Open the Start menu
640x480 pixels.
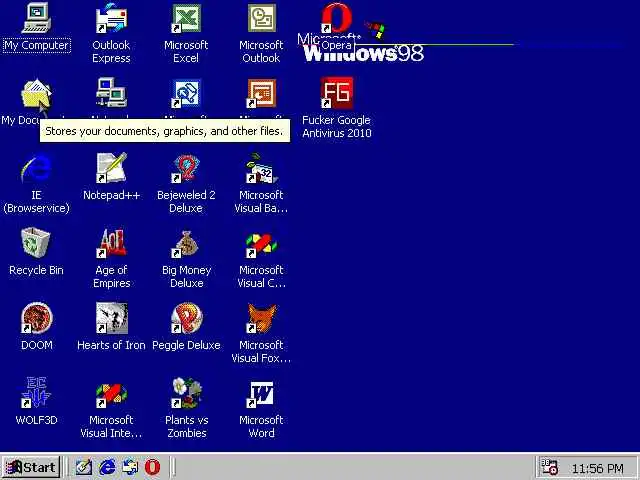[31, 467]
